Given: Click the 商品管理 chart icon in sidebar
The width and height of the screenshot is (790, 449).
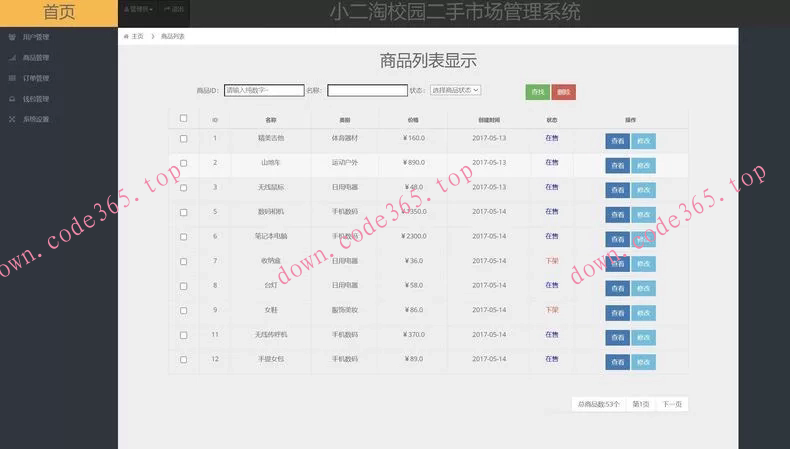Looking at the screenshot, I should [x=12, y=57].
